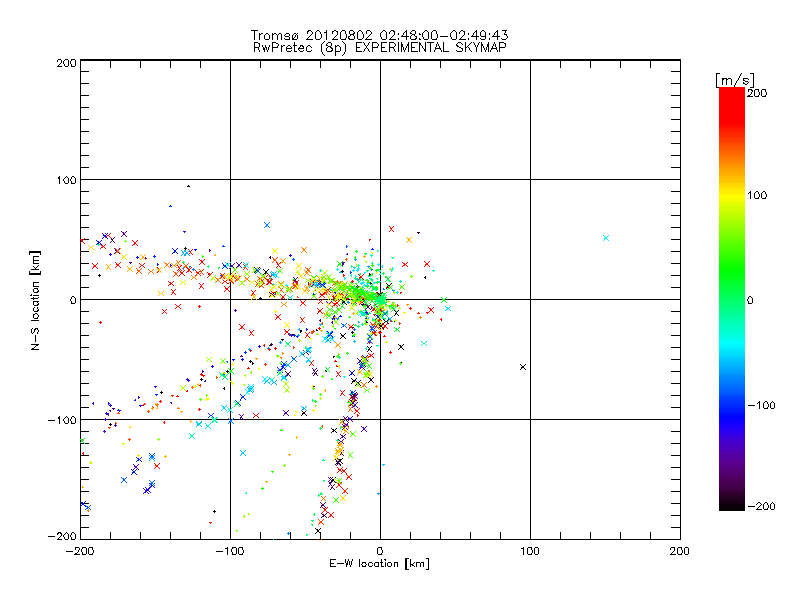The height and width of the screenshot is (600, 800).
Task: Click the N-S axis "100" tick label
Action: pos(66,180)
